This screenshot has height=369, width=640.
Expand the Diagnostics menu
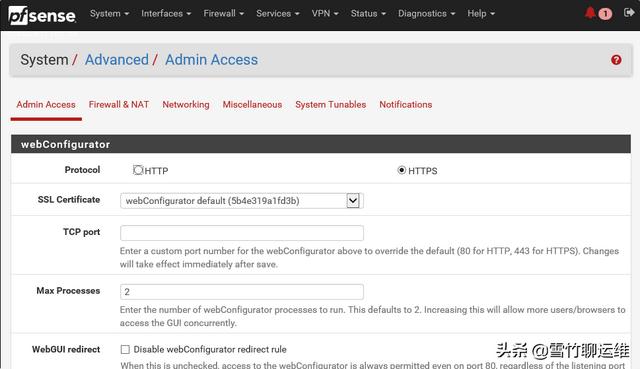[x=427, y=13]
